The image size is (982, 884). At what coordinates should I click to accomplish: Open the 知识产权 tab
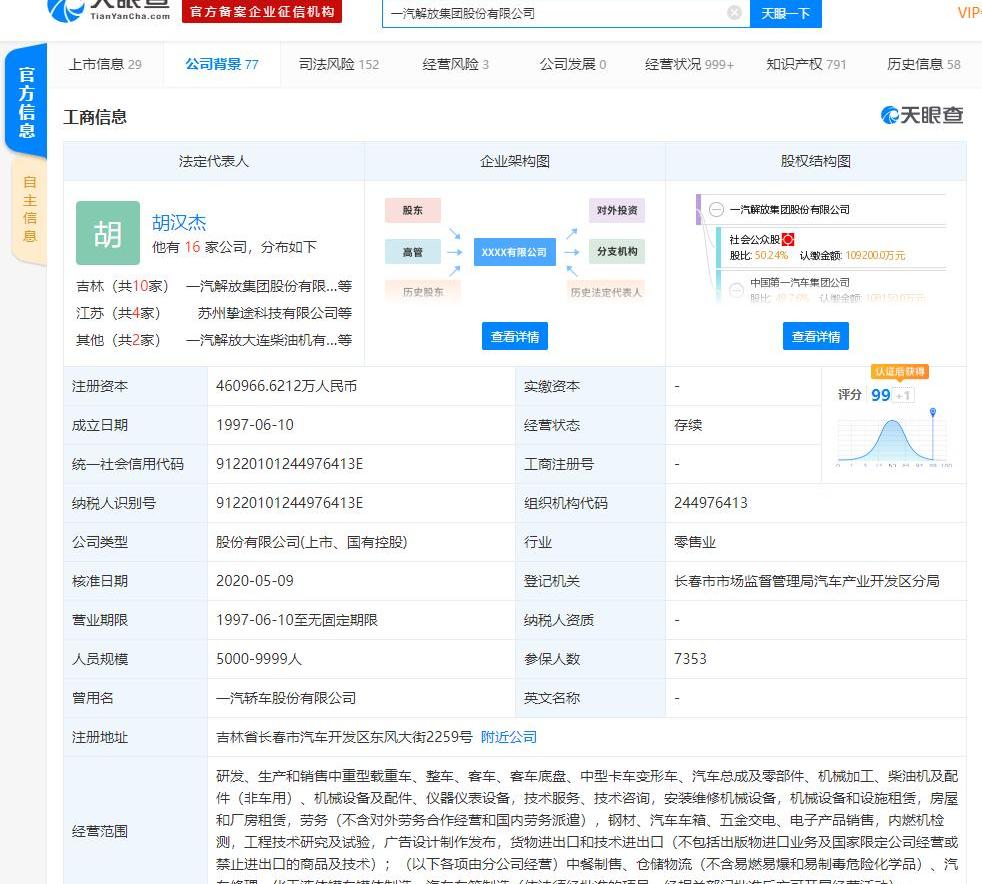tap(795, 63)
